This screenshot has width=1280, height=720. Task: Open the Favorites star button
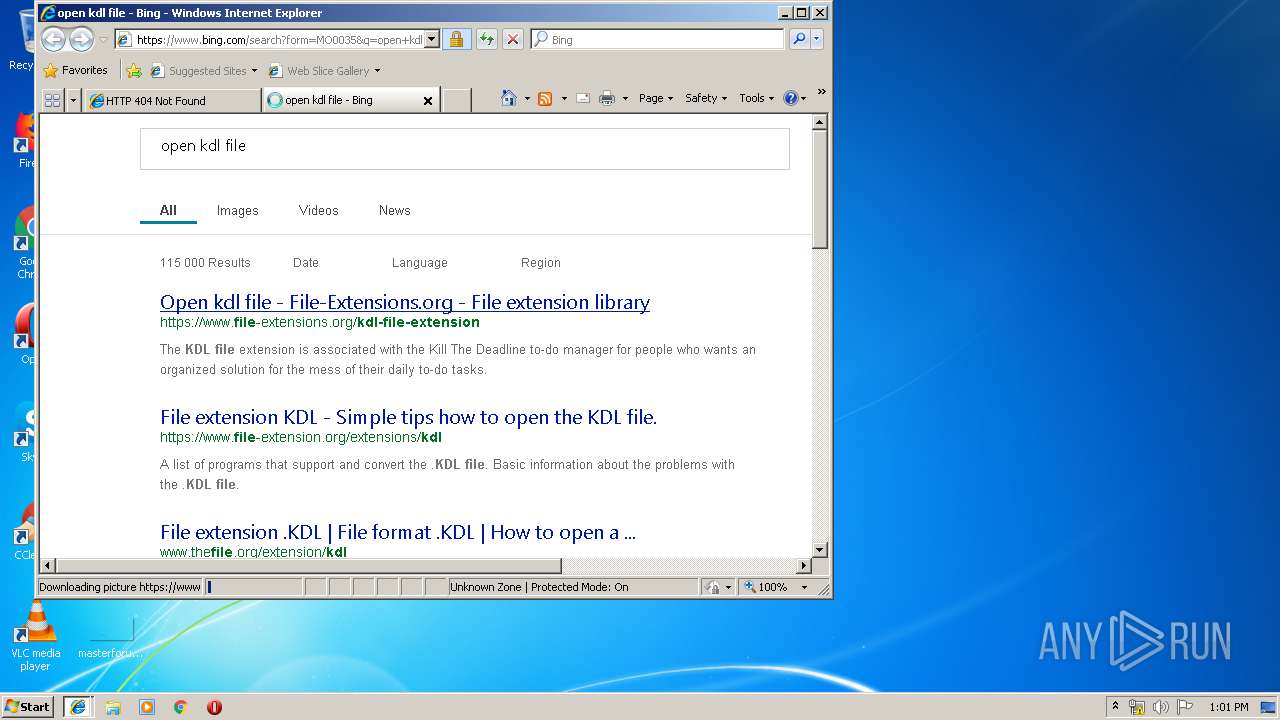75,70
